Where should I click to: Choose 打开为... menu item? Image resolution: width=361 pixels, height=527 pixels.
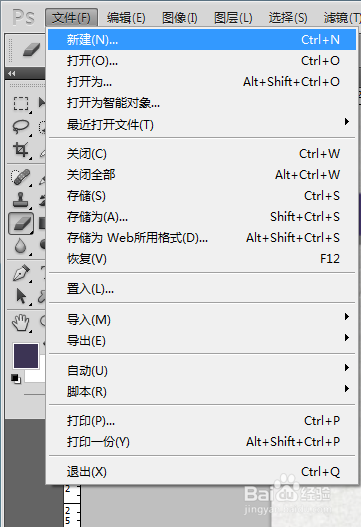pos(202,82)
